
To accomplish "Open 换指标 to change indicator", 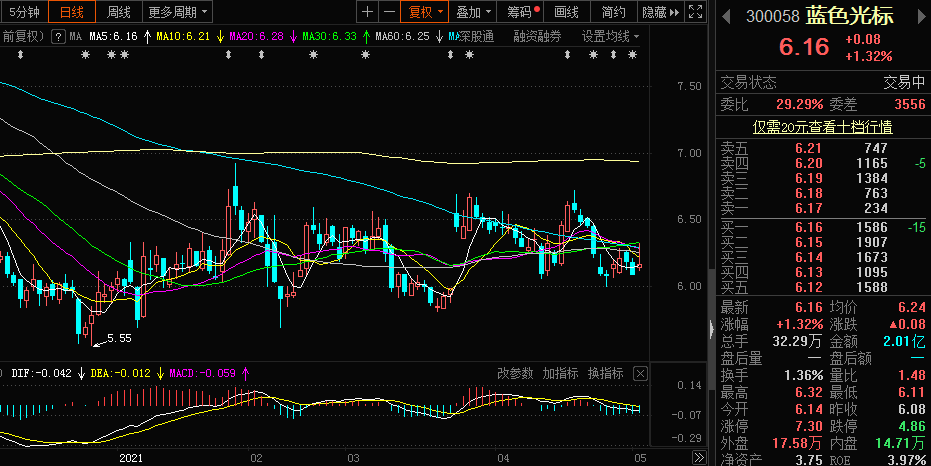I will coord(605,373).
